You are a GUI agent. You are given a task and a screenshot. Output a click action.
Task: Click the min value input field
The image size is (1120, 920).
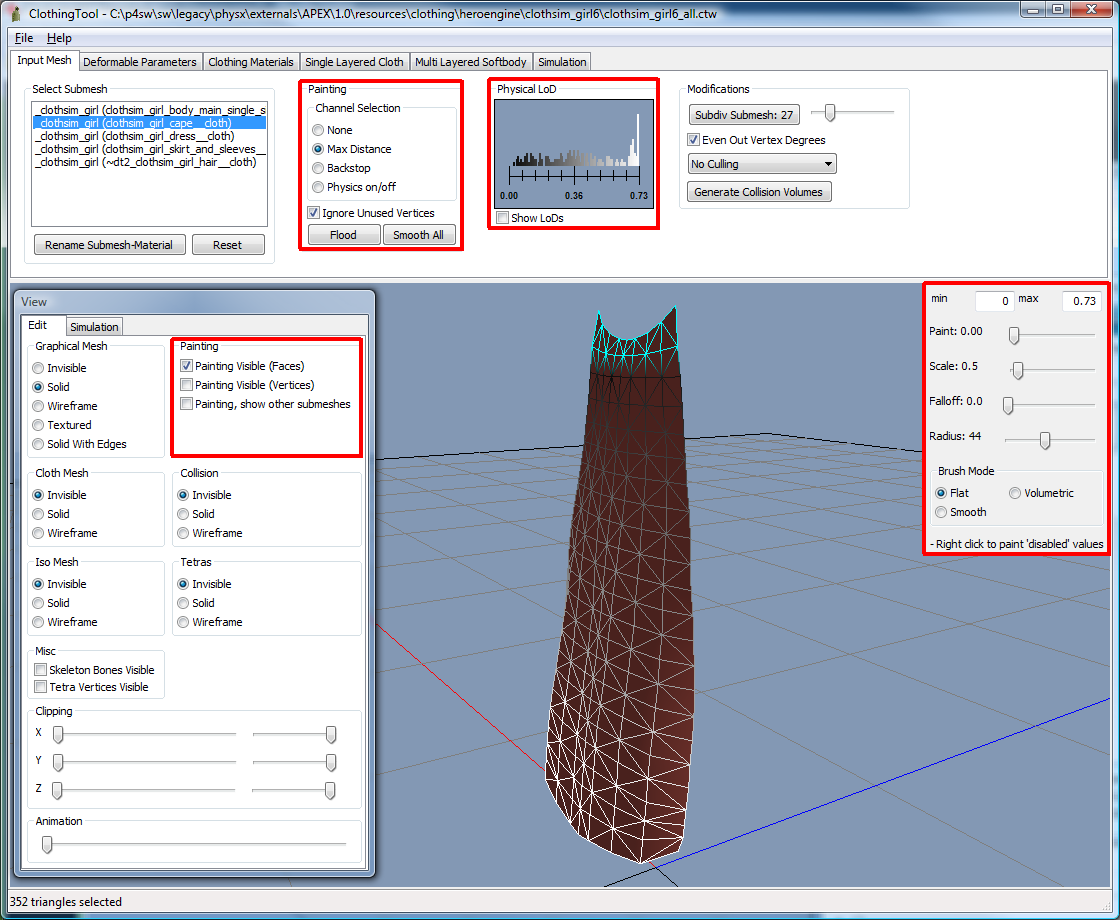coord(994,301)
